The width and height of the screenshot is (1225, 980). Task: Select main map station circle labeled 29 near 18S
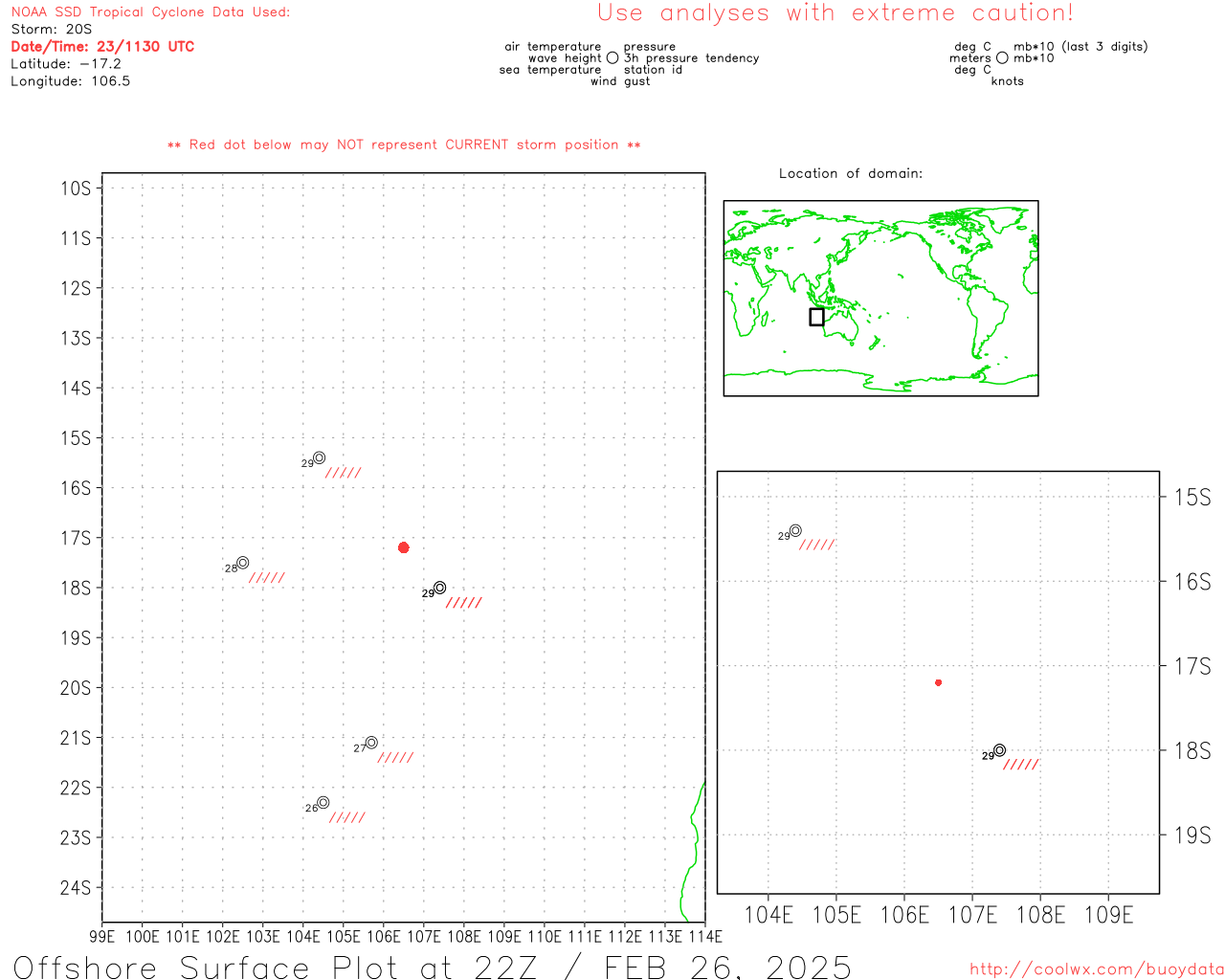[440, 588]
